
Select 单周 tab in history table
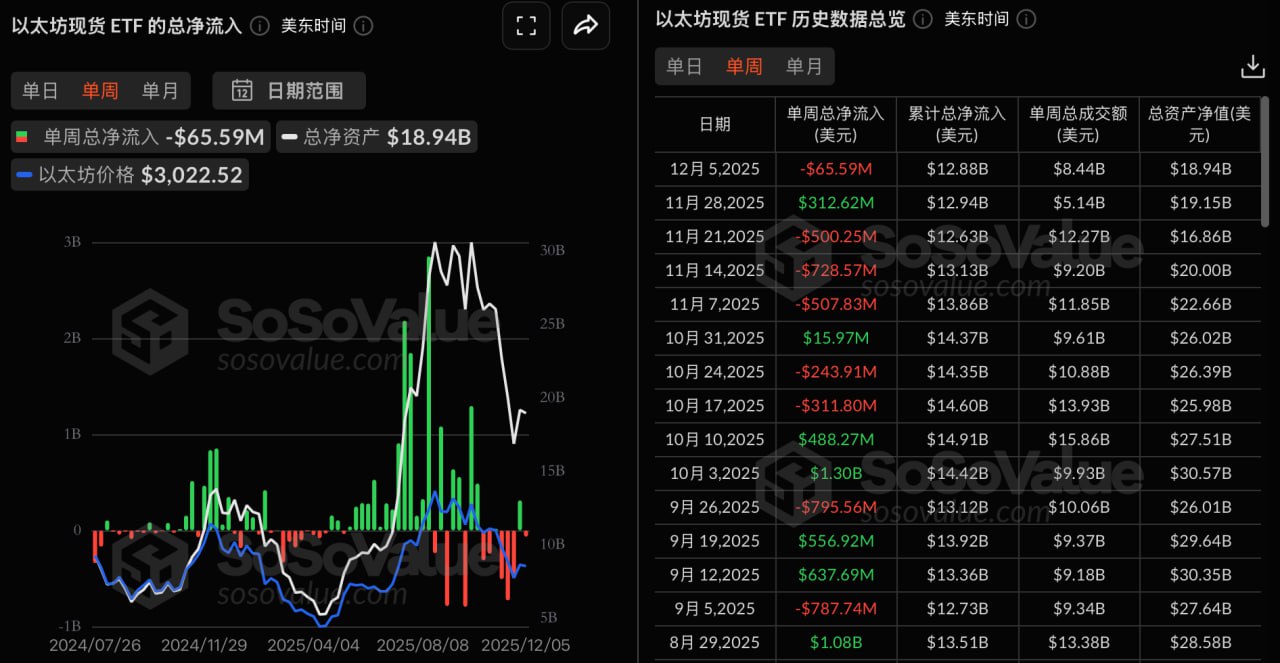tap(744, 66)
